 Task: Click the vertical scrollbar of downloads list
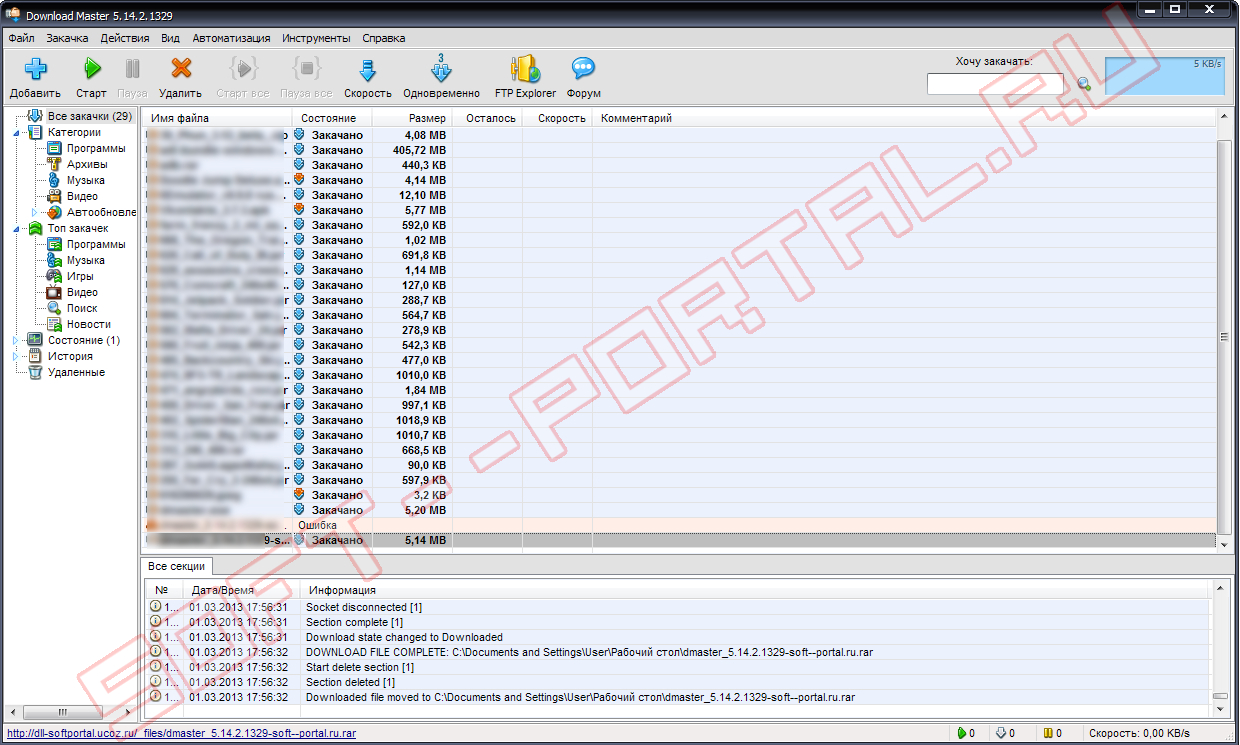pyautogui.click(x=1224, y=337)
